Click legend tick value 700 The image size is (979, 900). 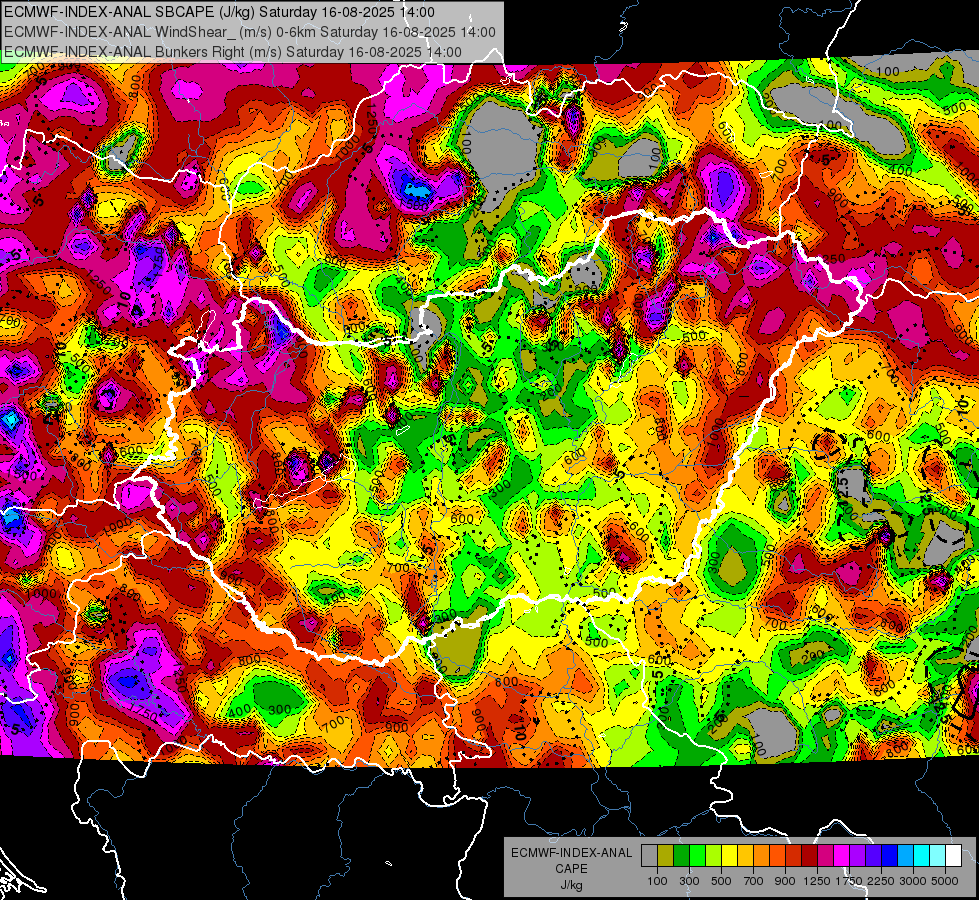(753, 881)
